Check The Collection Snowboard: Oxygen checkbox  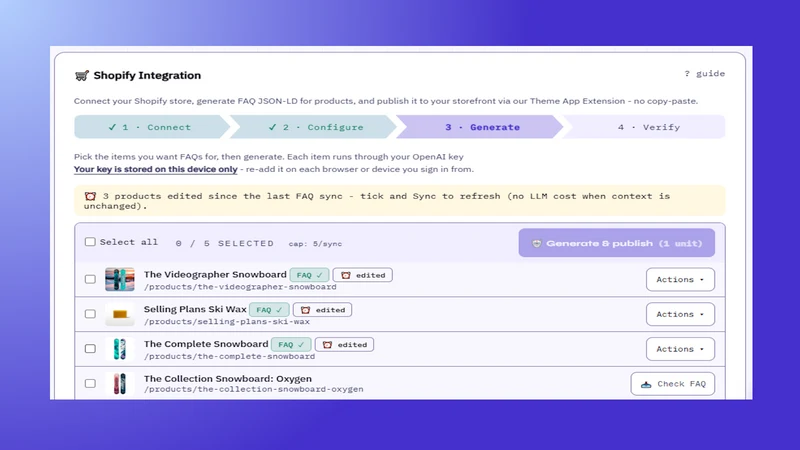click(90, 383)
